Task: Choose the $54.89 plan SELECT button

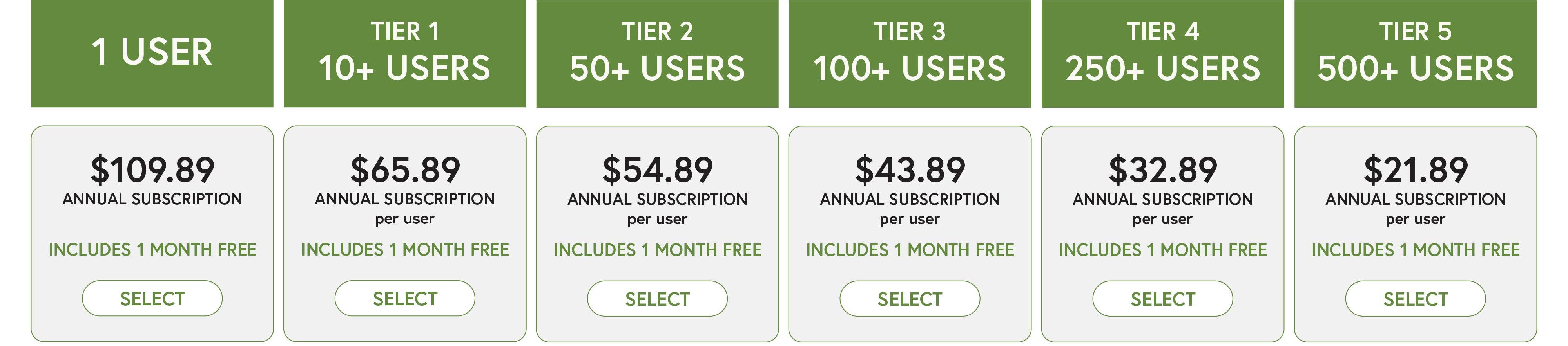Action: coord(657,299)
